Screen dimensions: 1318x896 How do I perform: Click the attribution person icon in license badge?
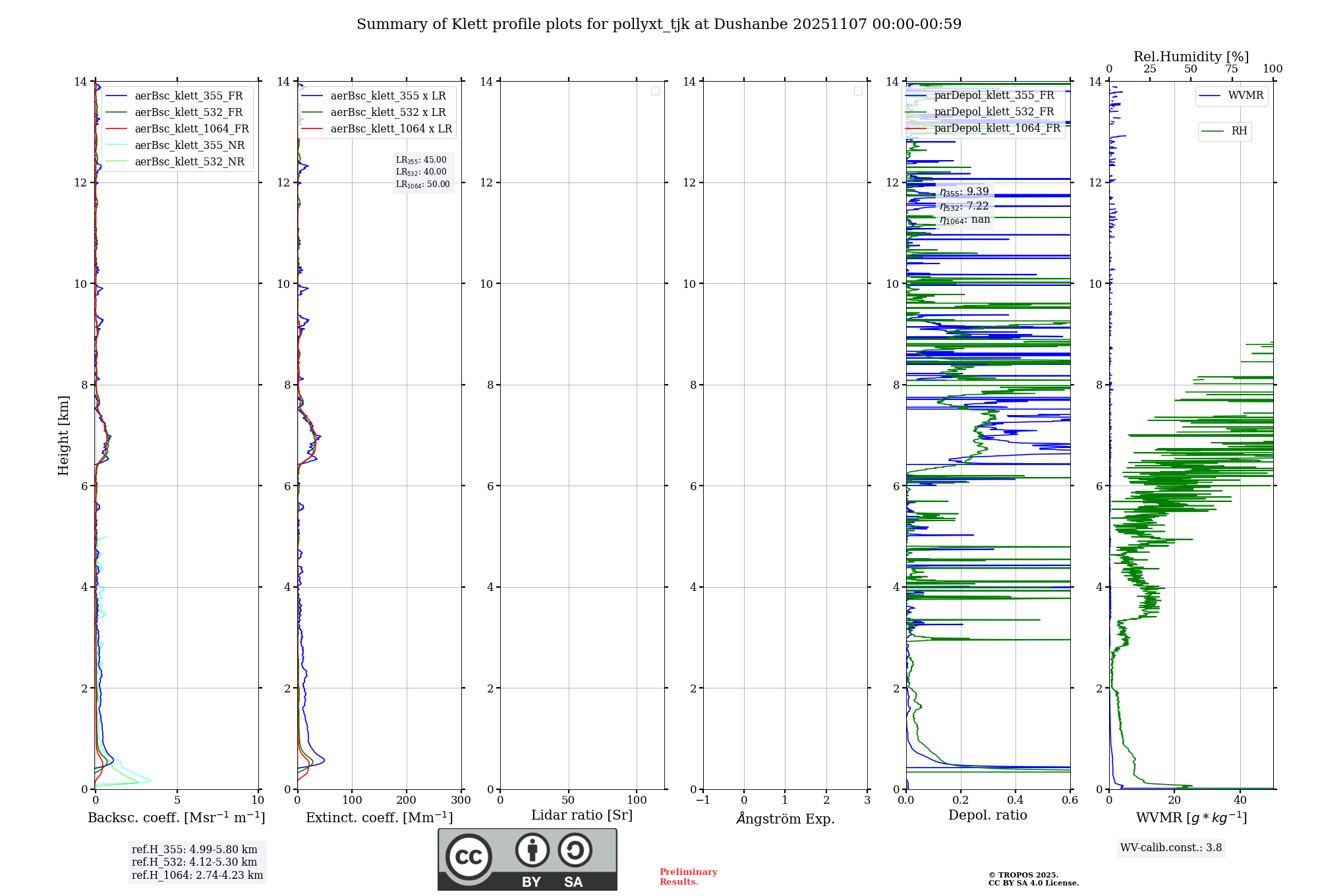coord(532,850)
